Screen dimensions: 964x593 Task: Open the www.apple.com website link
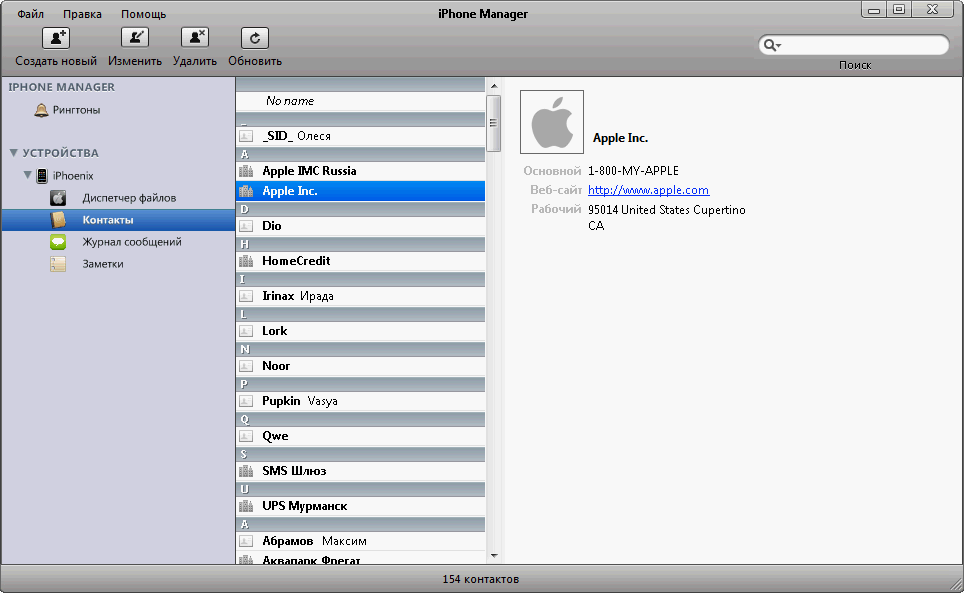tap(648, 190)
